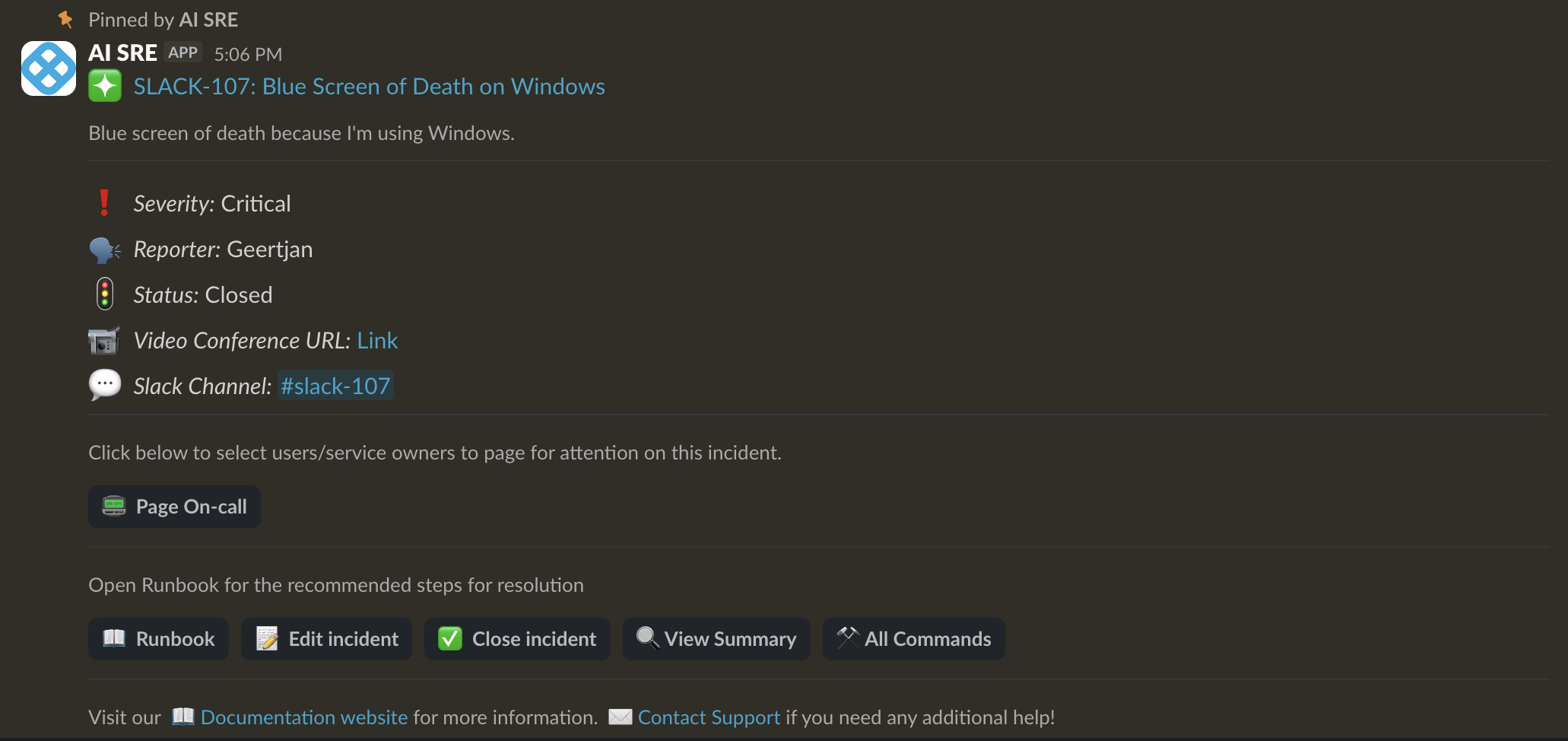Click the open book icon before Documentation website
The height and width of the screenshot is (741, 1568).
183,717
